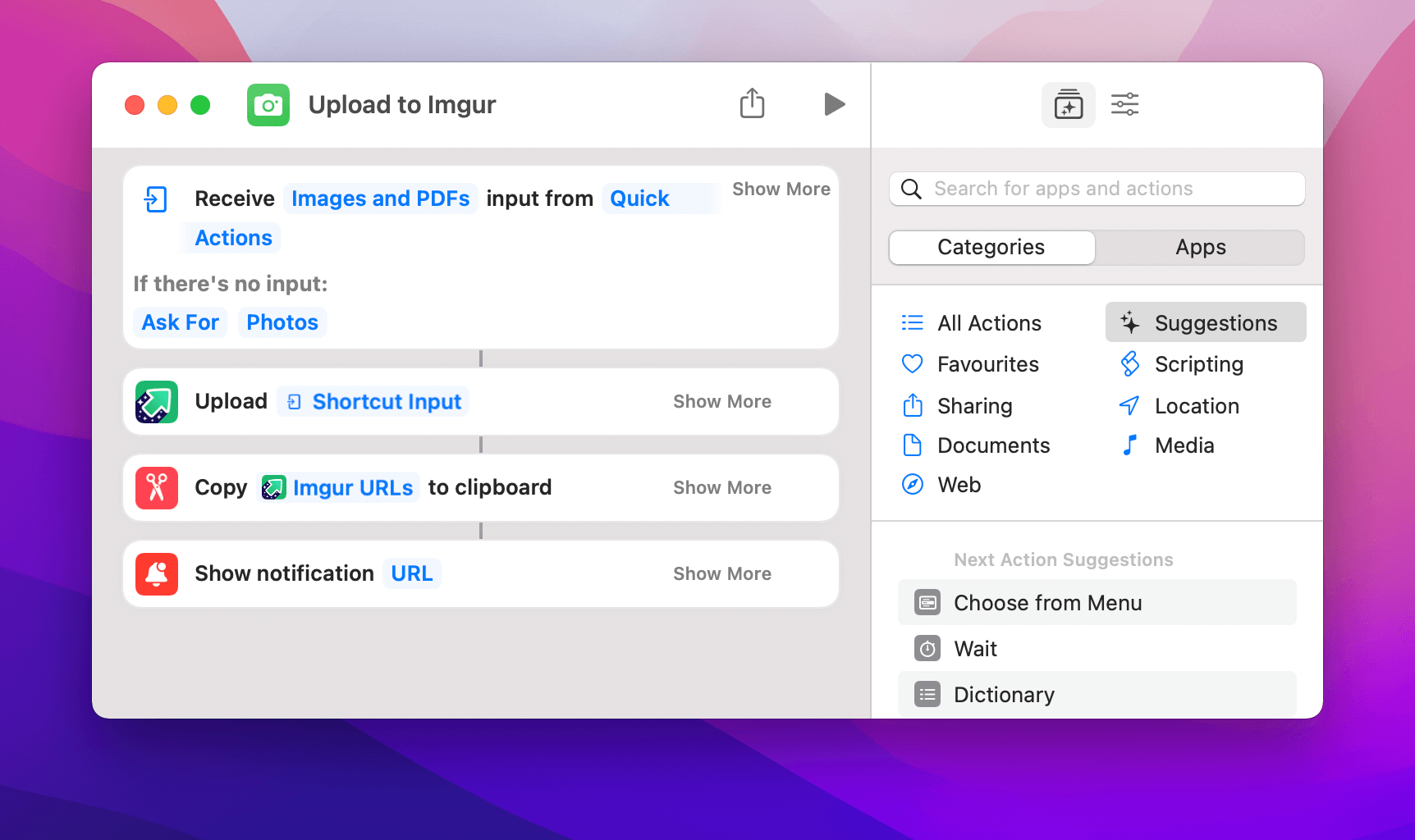Open the share sheet
The height and width of the screenshot is (840, 1415).
[752, 104]
